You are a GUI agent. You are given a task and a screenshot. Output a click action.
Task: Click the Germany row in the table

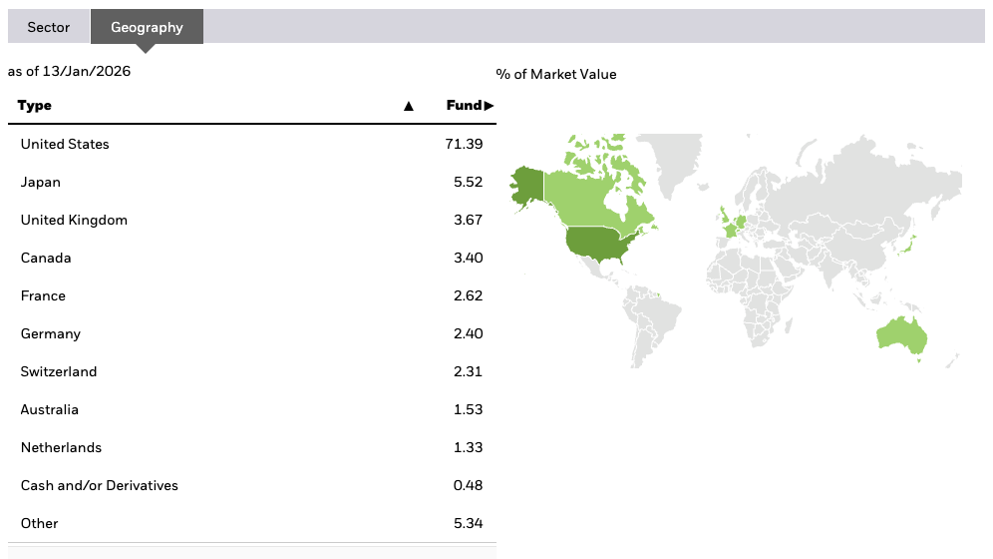[51, 334]
